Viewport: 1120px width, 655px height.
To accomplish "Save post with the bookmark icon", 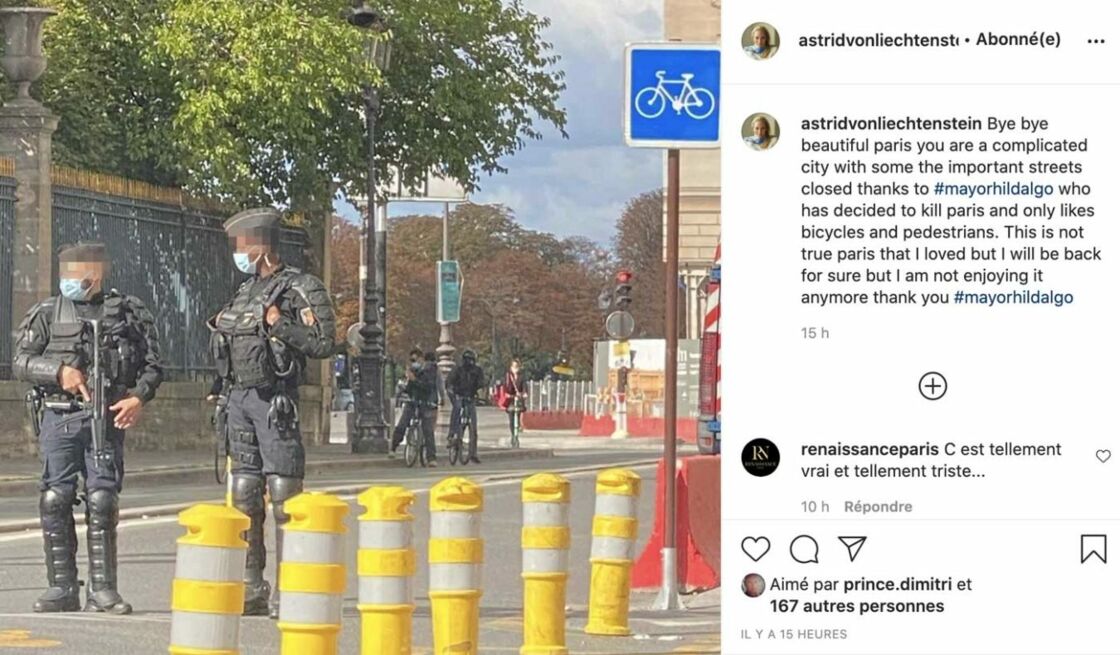I will (x=1093, y=549).
